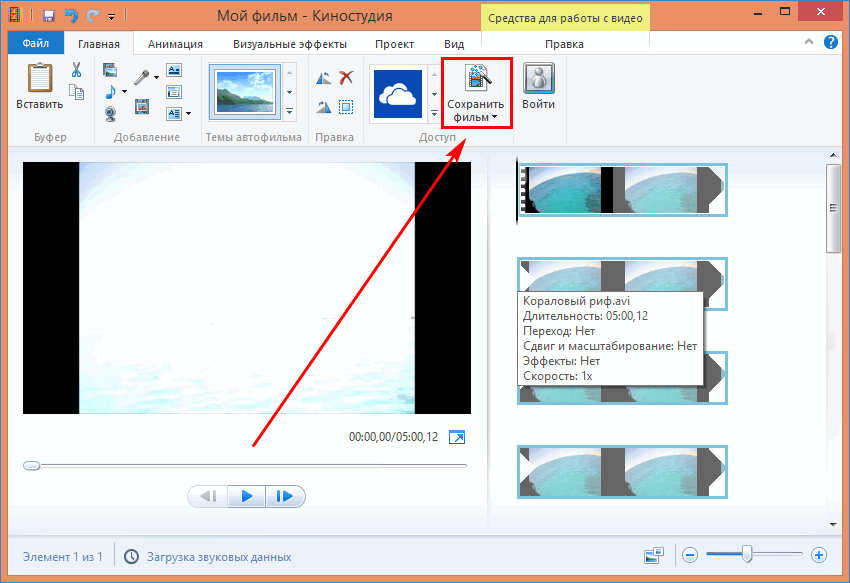850x583 pixels.
Task: Open the Файл menu
Action: [35, 44]
